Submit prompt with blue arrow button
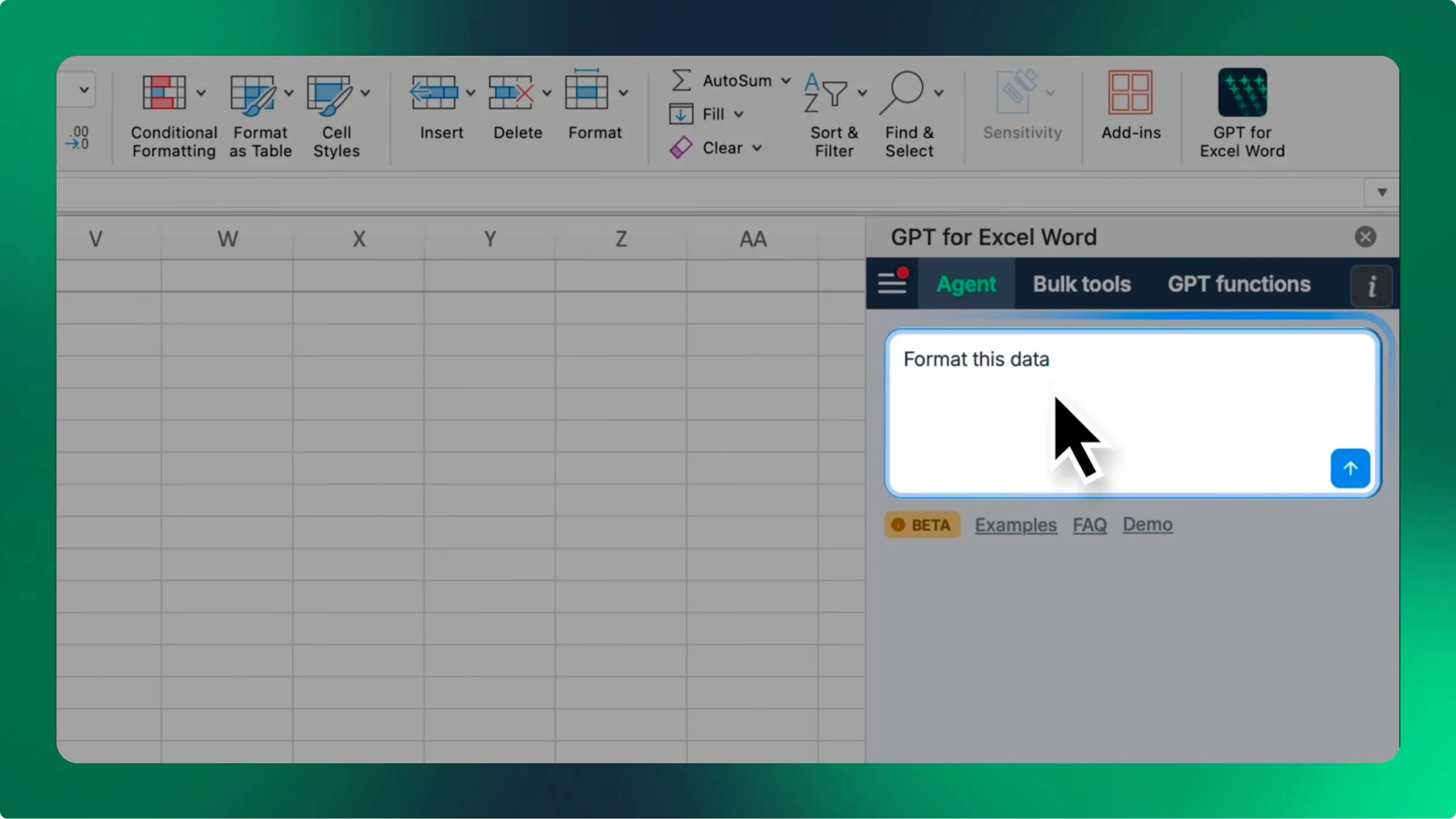Screen dimensions: 1456x819 (1350, 468)
